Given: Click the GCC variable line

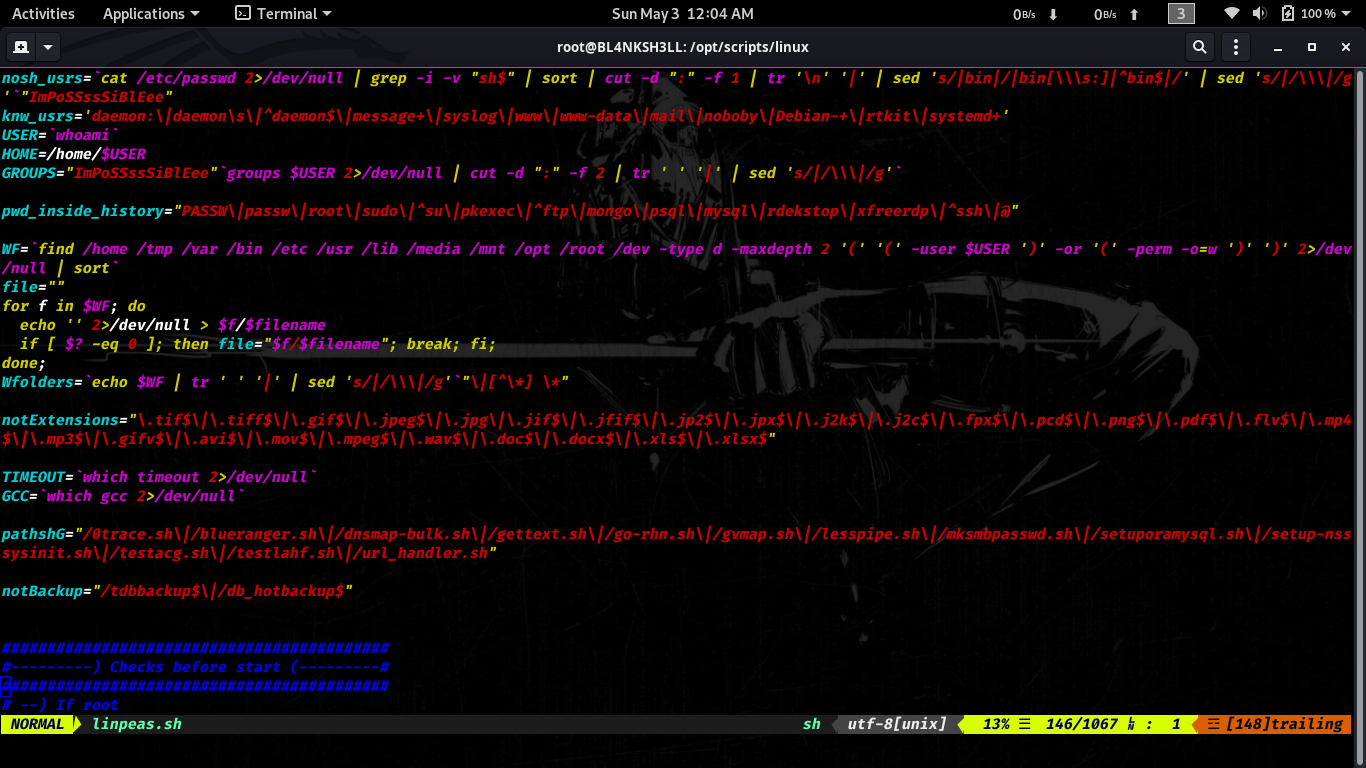Looking at the screenshot, I should [124, 495].
